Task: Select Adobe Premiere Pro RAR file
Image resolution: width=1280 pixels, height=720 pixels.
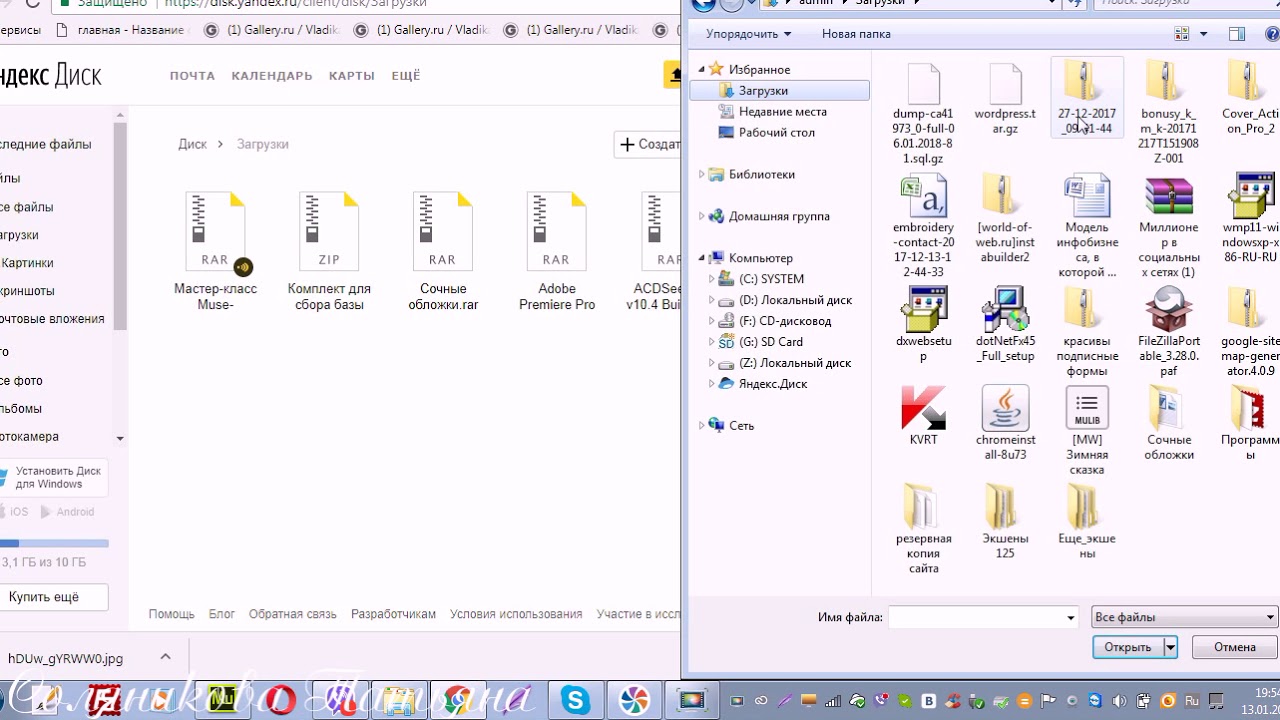Action: [x=557, y=250]
